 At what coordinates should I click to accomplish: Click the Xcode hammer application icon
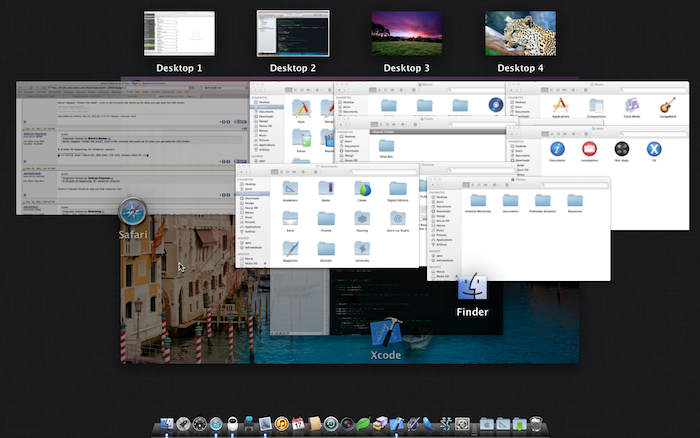[x=386, y=334]
